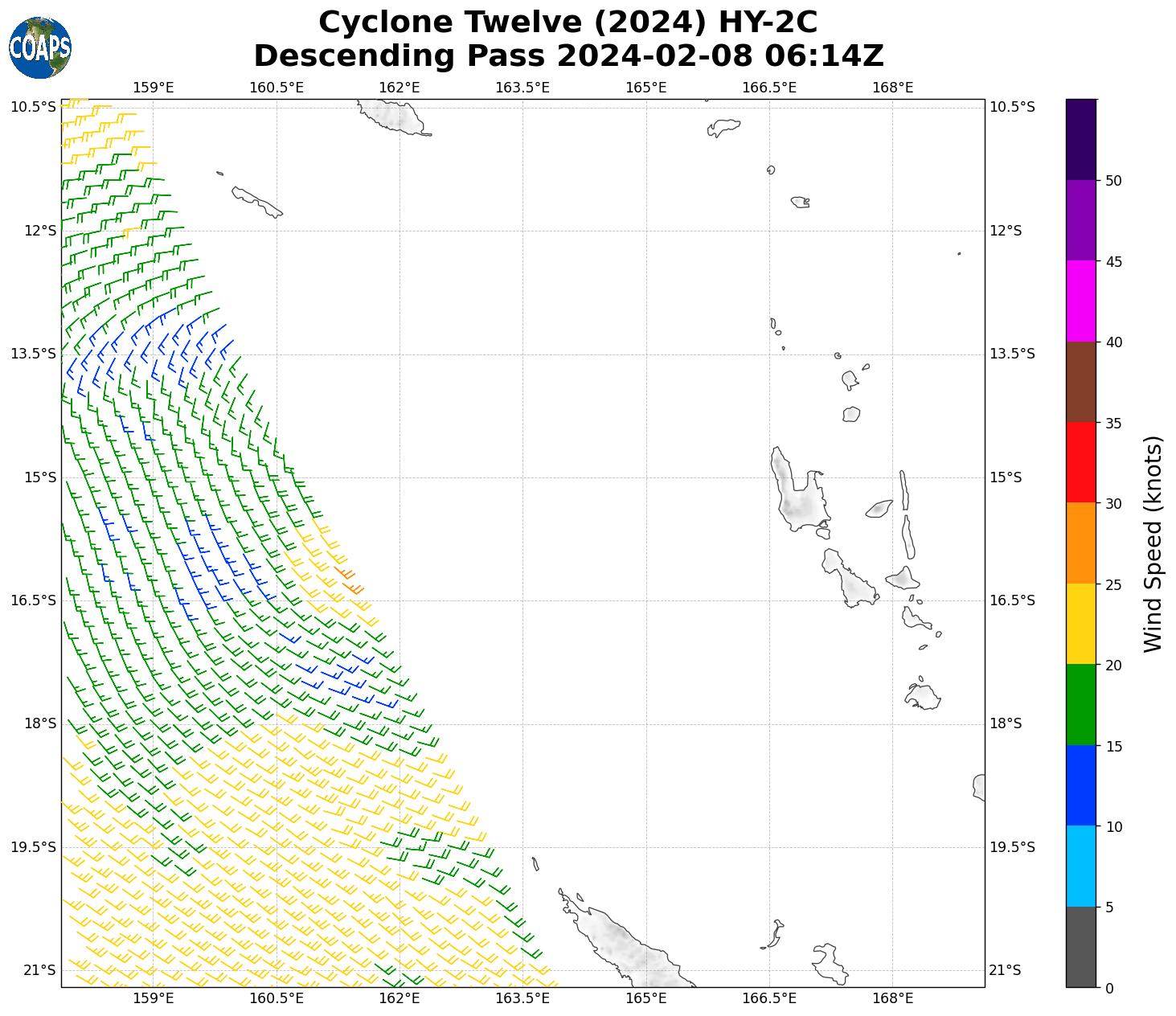Click the COAPS globe logo
The height and width of the screenshot is (1016, 1176).
(40, 48)
